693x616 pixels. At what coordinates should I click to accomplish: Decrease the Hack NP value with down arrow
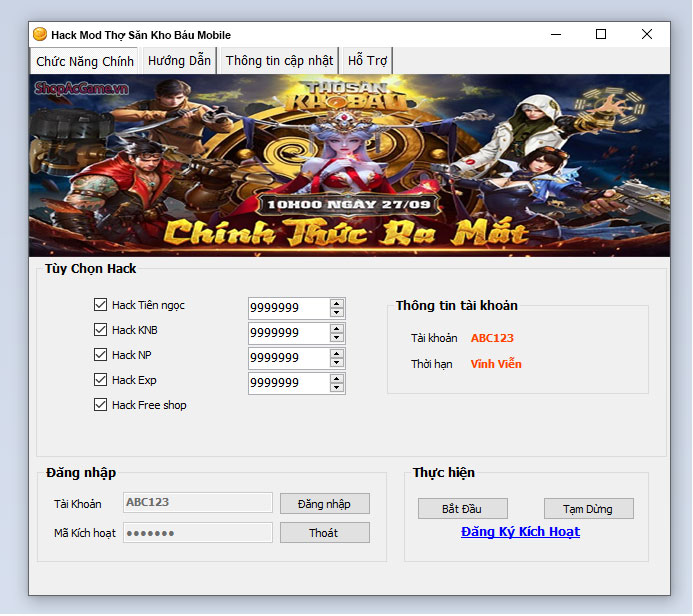(x=337, y=363)
